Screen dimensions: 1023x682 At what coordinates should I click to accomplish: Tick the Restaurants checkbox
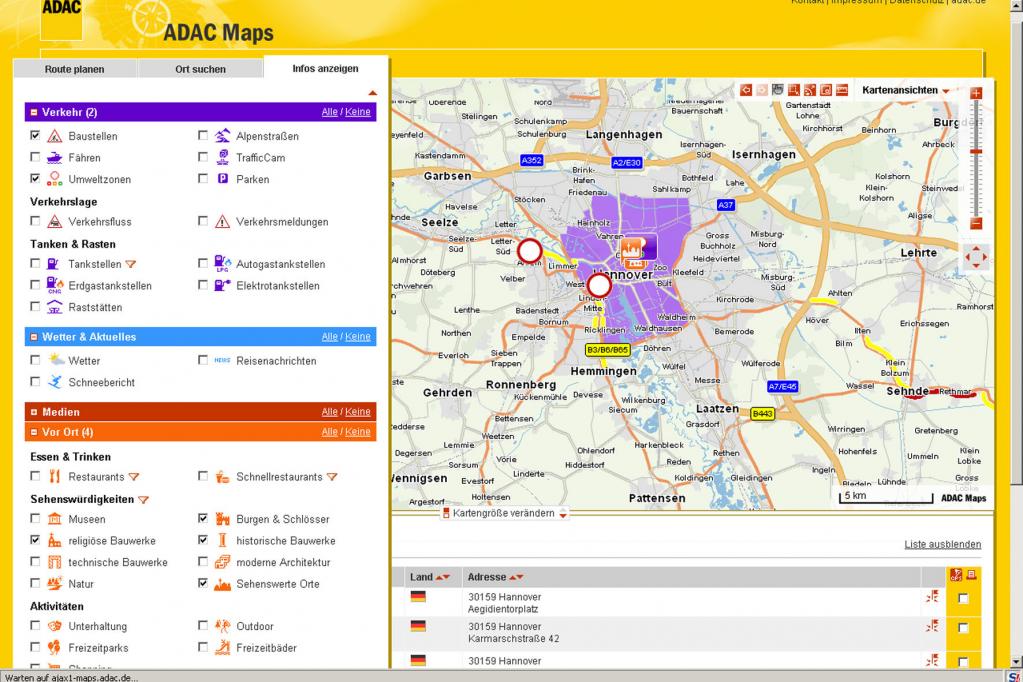coord(35,476)
